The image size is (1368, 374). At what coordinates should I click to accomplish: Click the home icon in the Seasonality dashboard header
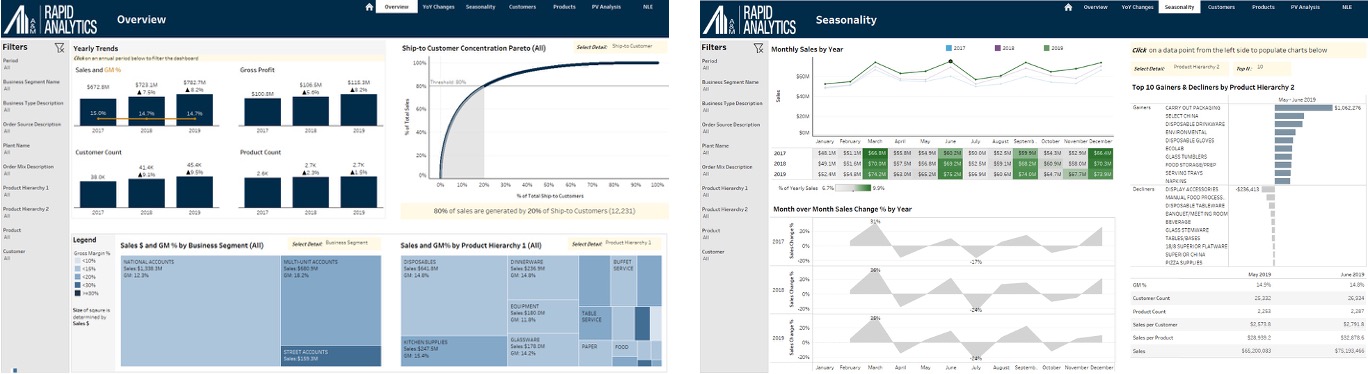click(1068, 7)
